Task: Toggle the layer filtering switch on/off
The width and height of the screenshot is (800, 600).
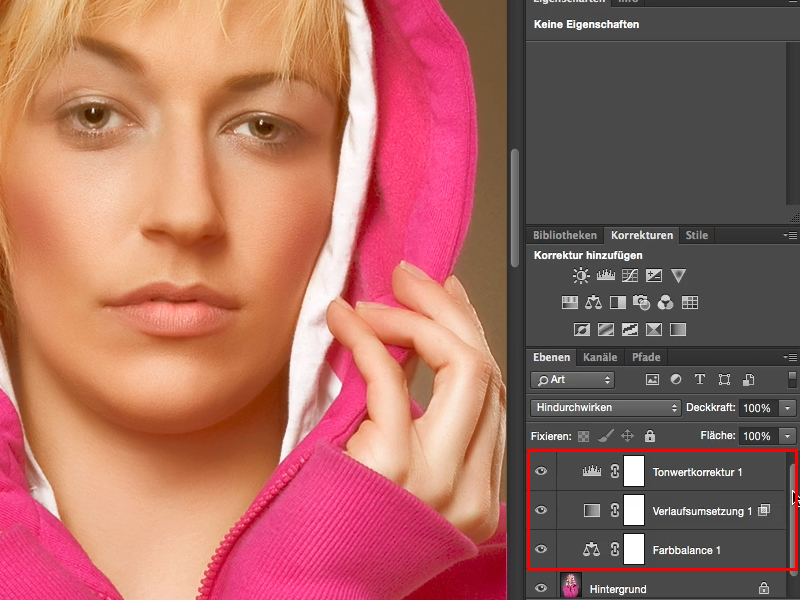Action: pos(792,380)
